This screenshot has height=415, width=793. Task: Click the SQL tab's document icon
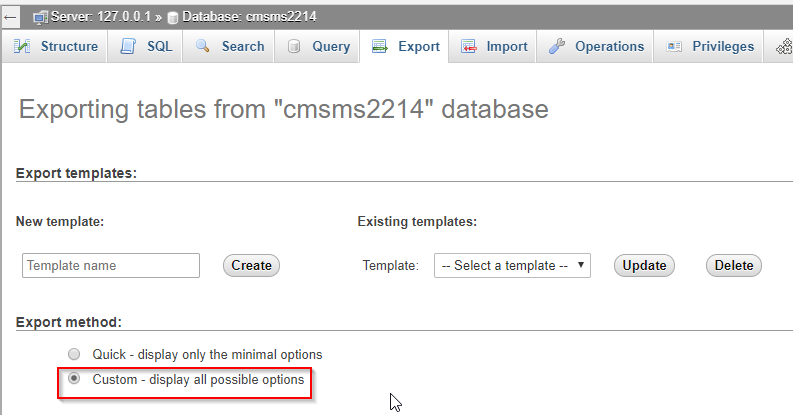point(128,47)
